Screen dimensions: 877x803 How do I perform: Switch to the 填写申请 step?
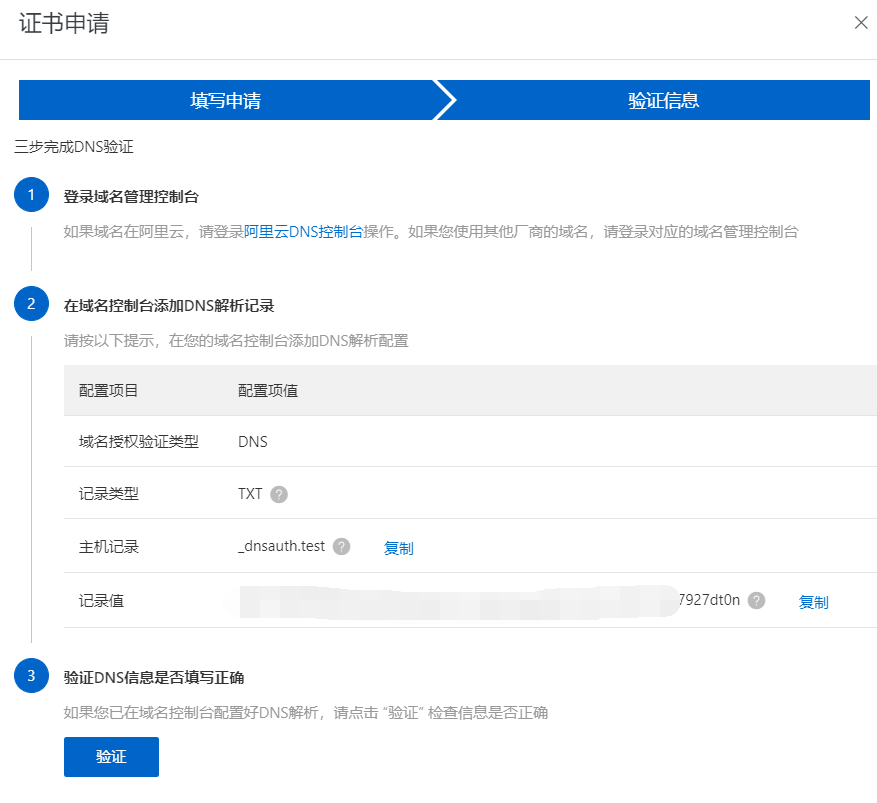click(x=226, y=100)
